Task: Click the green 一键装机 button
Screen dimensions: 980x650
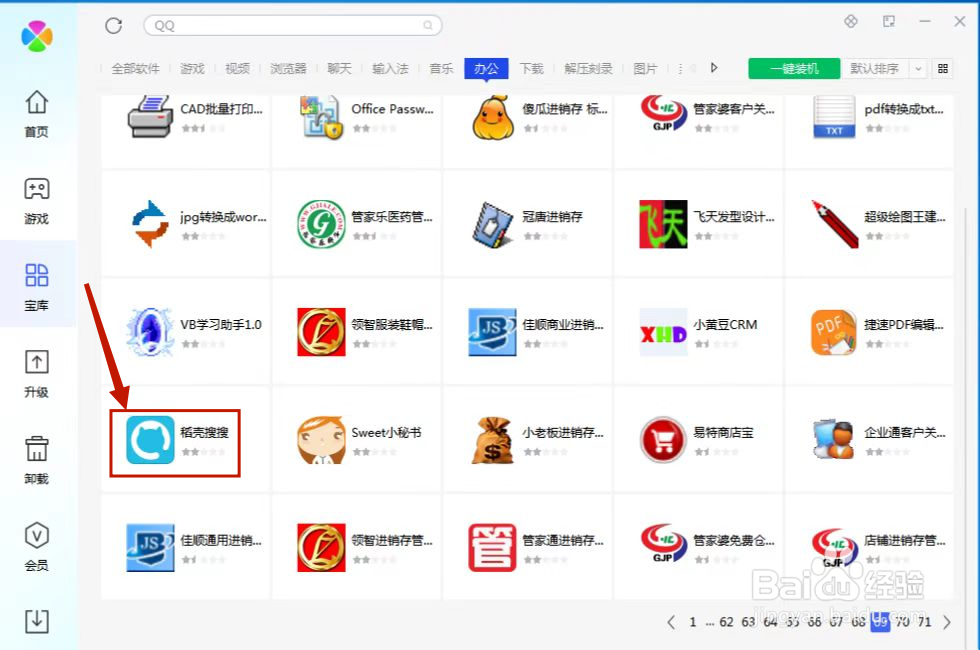Action: tap(794, 68)
